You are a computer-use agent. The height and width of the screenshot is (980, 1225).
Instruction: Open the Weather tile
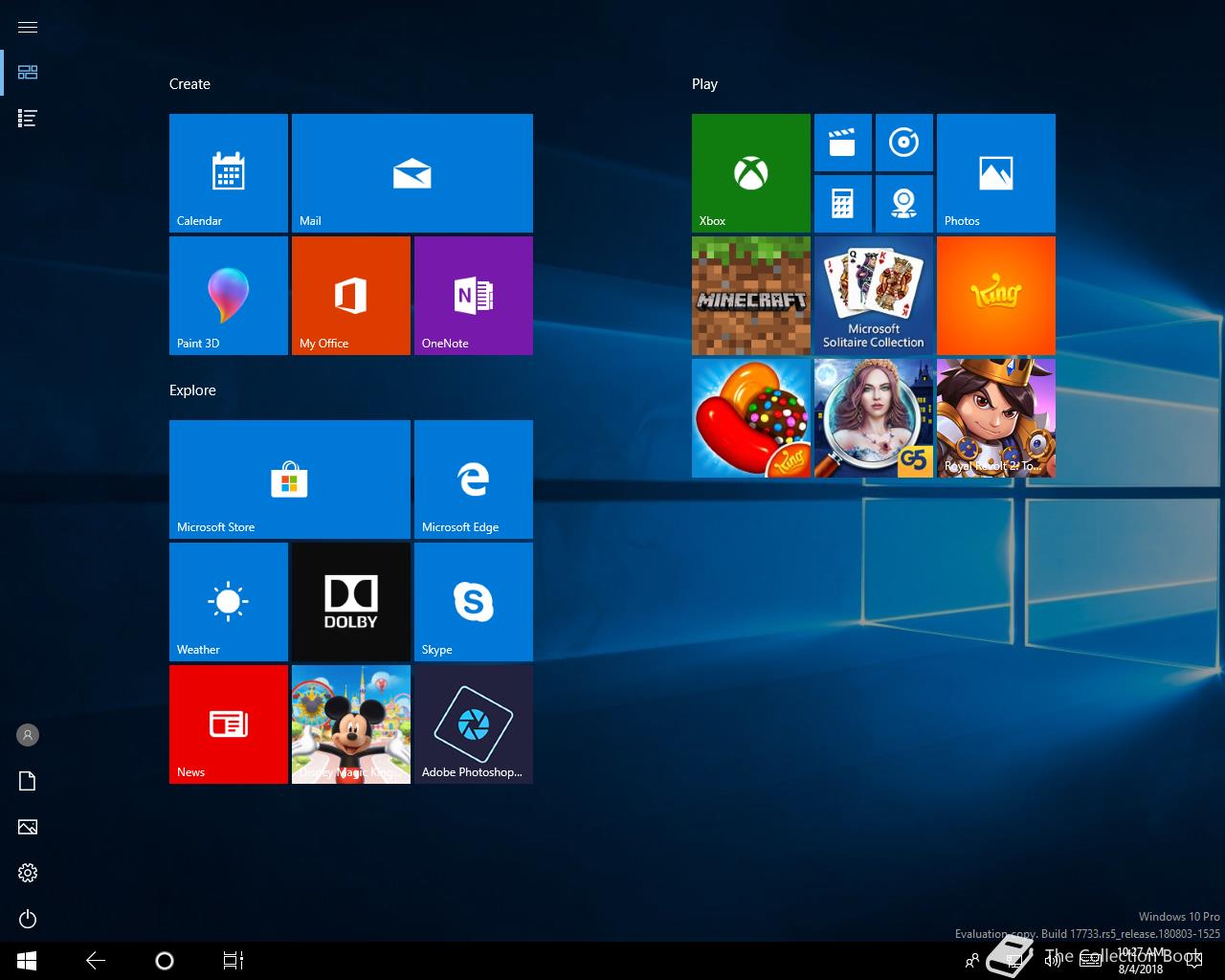[229, 602]
